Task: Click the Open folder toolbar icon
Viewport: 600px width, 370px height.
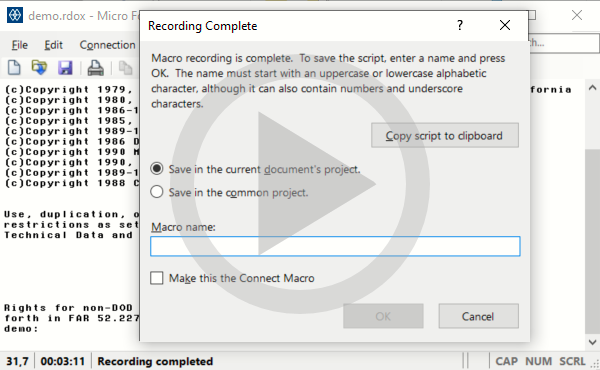Action: (x=39, y=68)
